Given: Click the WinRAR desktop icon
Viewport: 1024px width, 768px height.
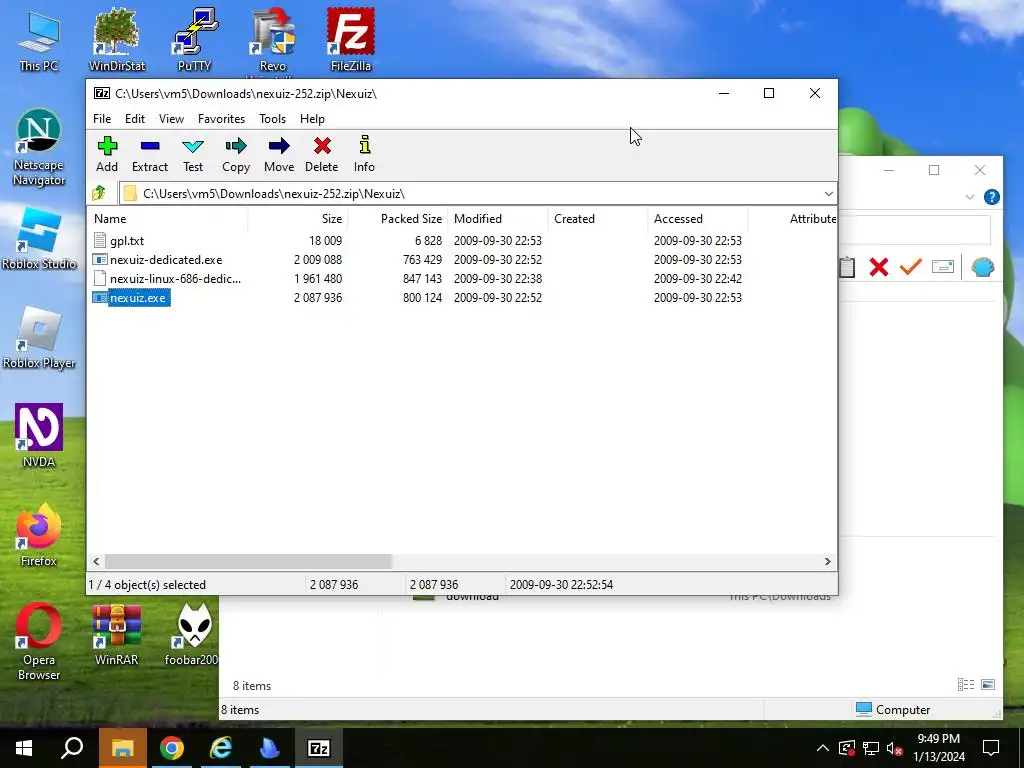Looking at the screenshot, I should click(116, 633).
